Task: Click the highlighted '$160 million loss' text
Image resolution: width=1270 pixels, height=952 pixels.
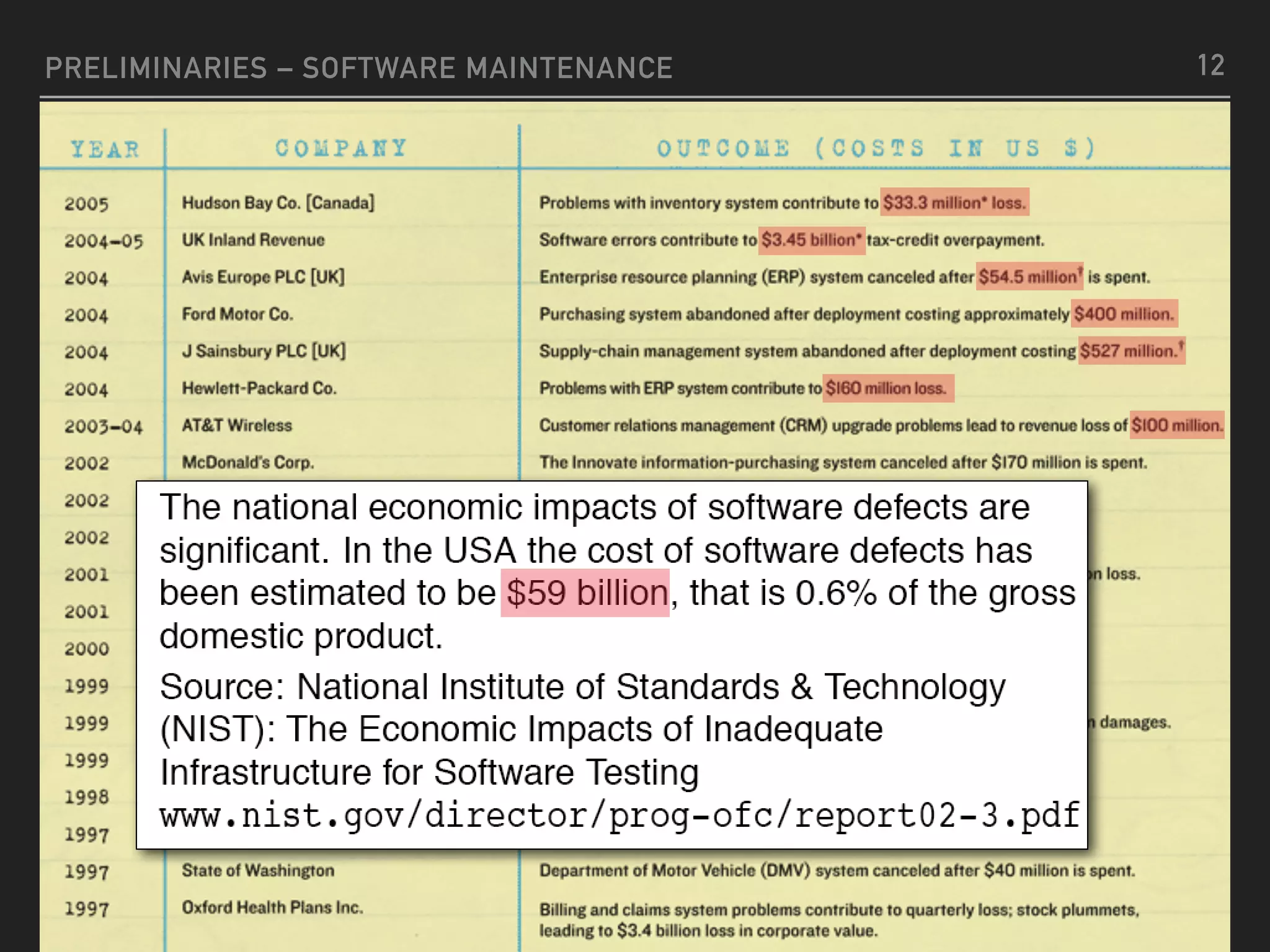Action: tap(888, 388)
